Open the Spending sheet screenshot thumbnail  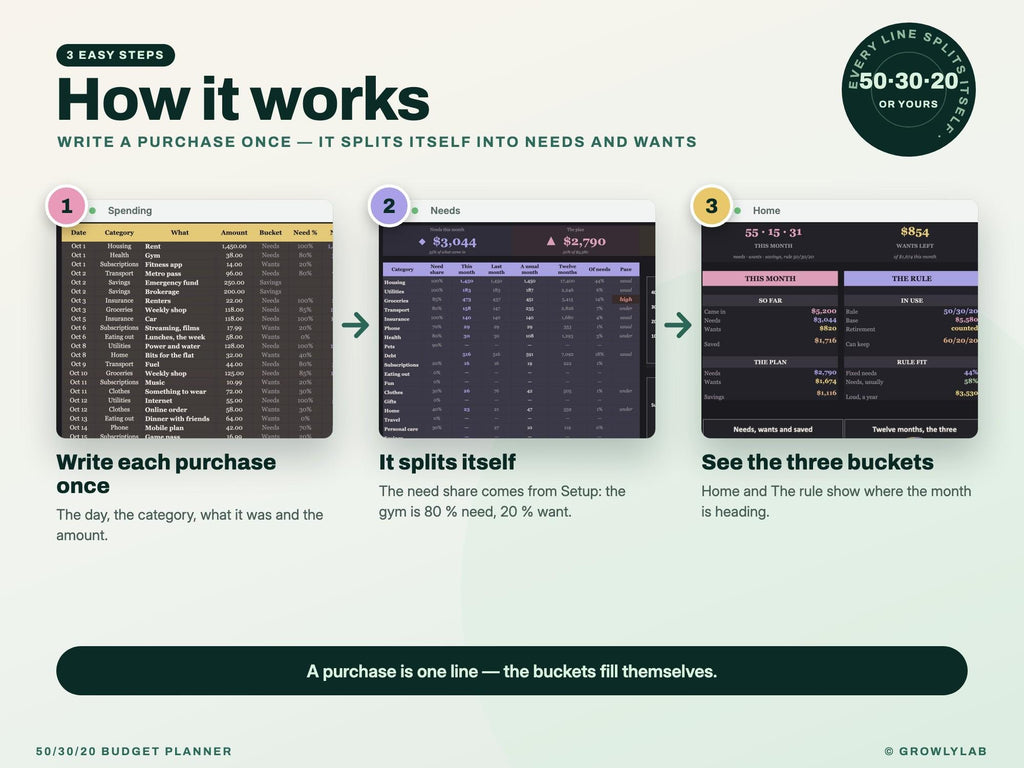tap(195, 319)
